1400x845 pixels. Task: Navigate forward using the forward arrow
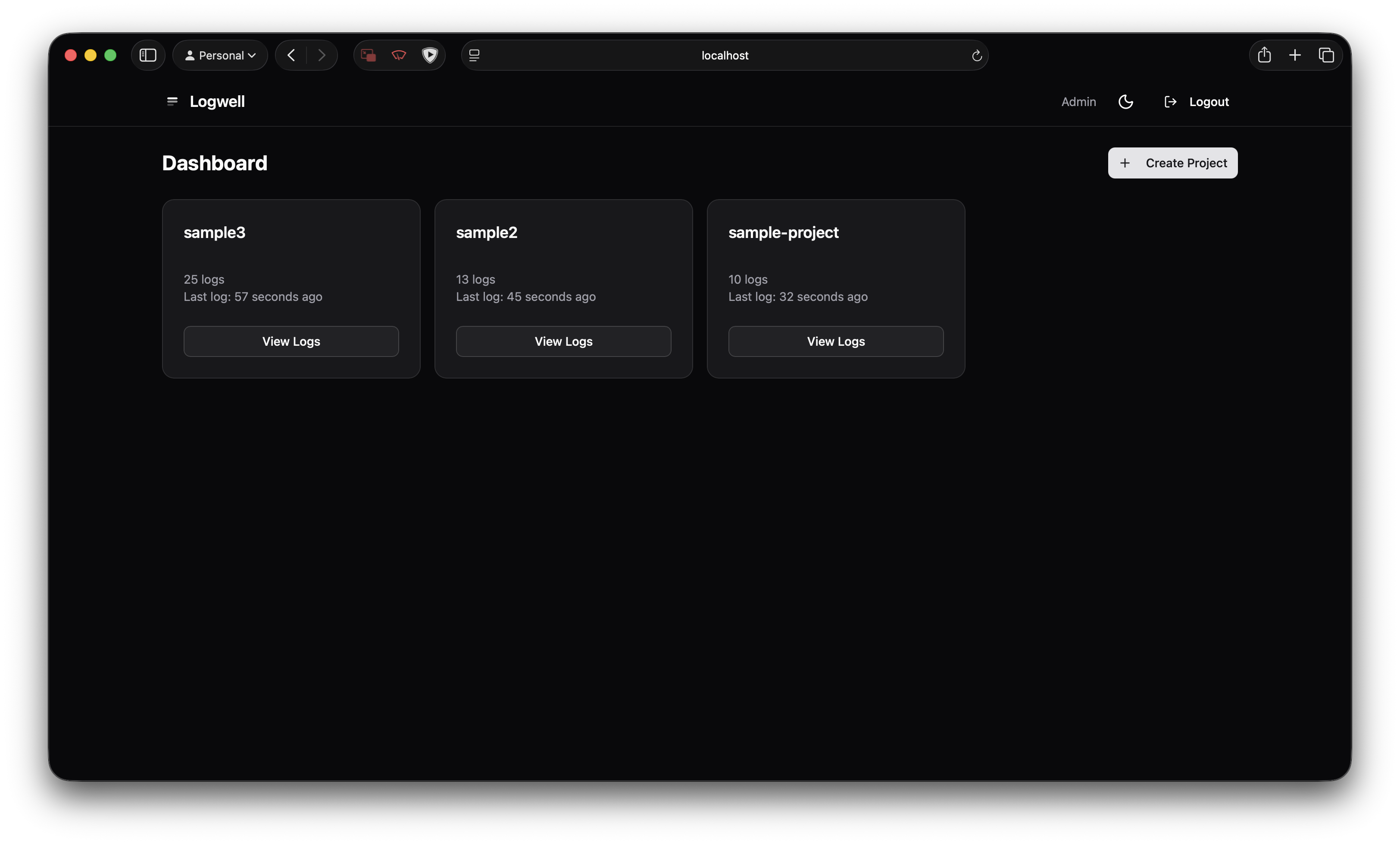pos(322,55)
